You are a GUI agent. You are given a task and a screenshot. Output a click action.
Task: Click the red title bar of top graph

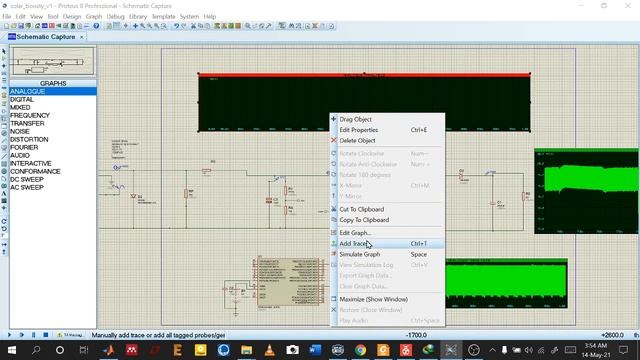point(364,75)
